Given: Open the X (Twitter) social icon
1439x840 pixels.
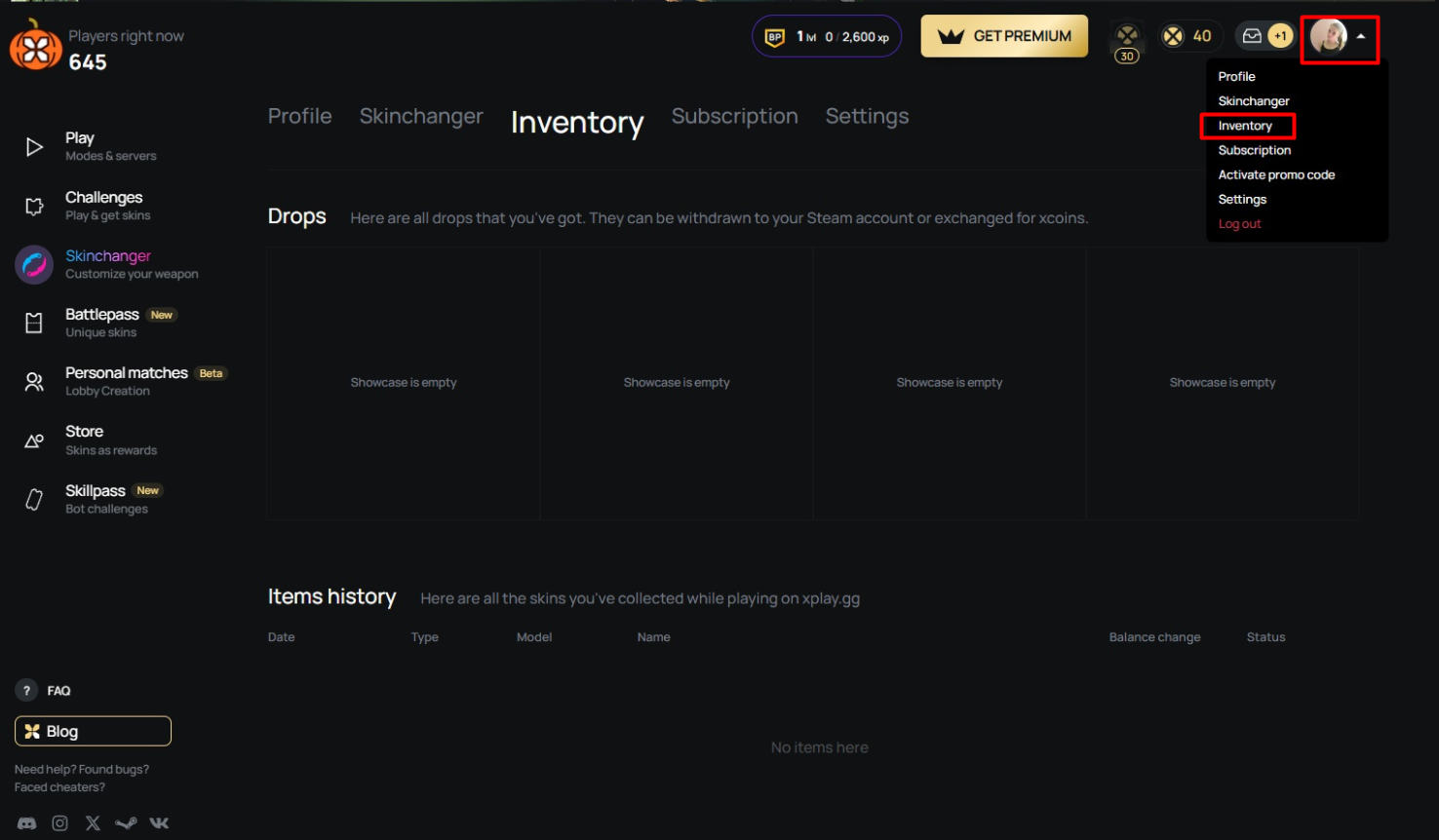Looking at the screenshot, I should coord(93,823).
